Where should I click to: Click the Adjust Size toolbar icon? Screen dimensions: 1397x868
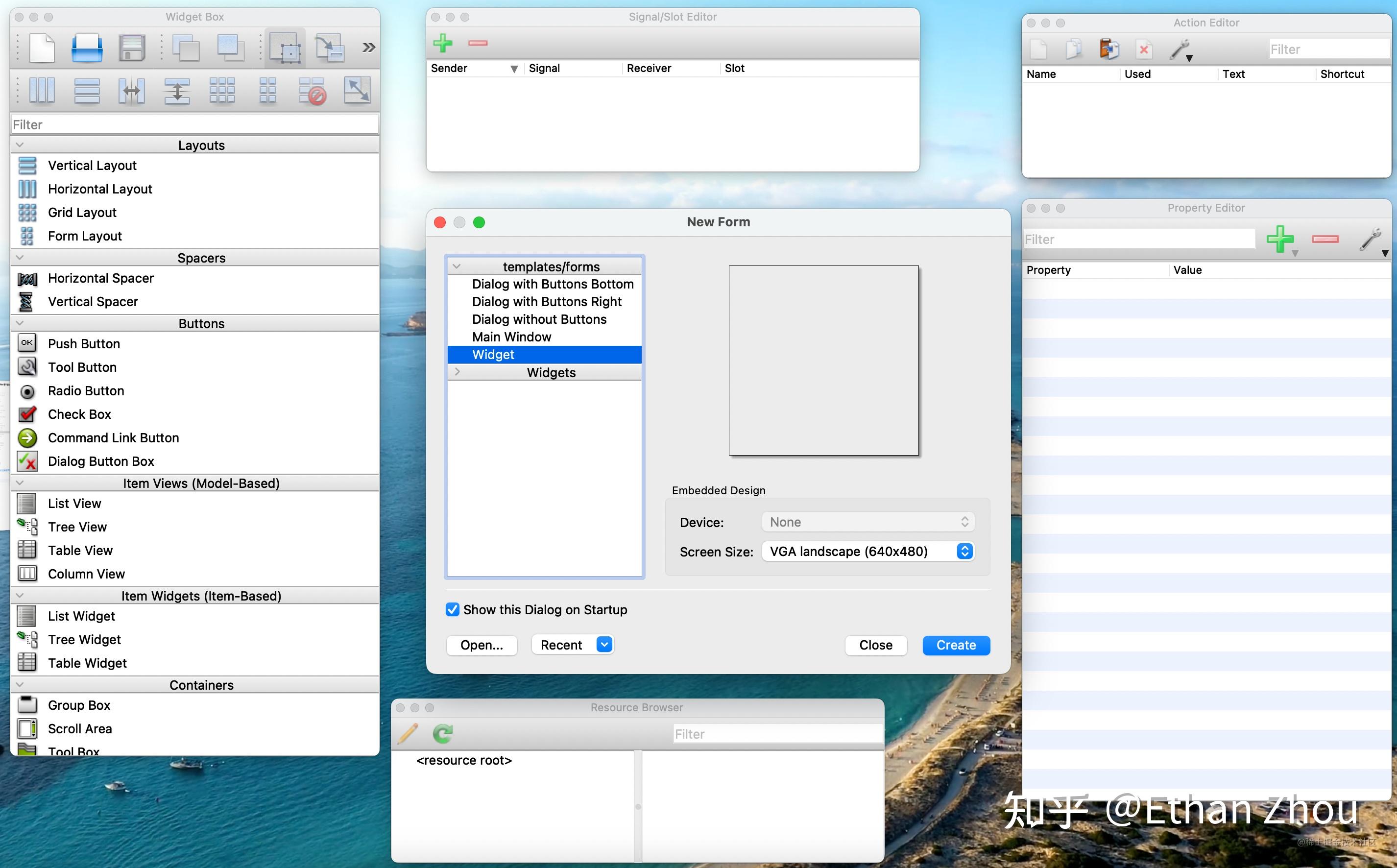pyautogui.click(x=357, y=91)
